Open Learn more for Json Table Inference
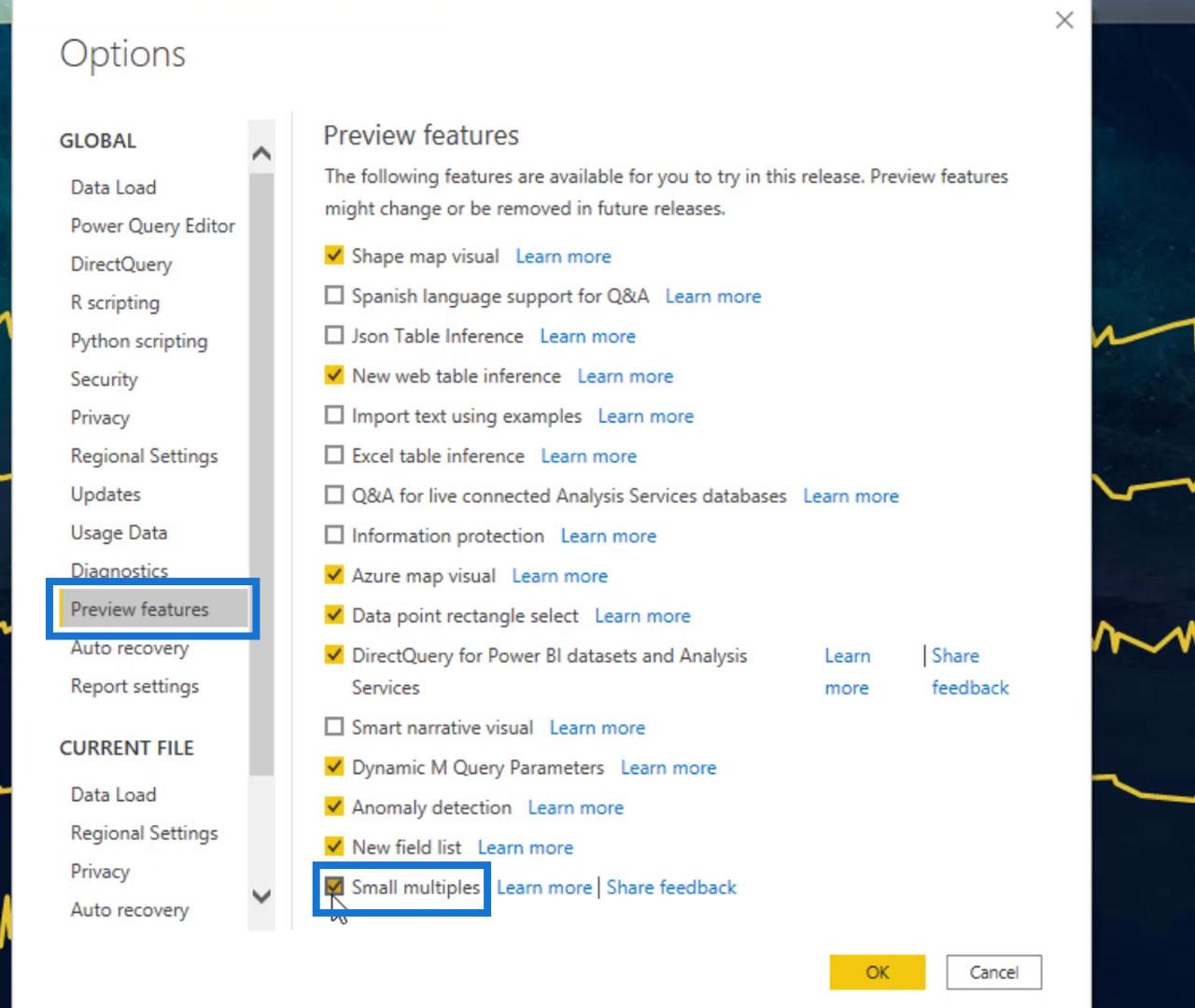Screen dimensions: 1195x1008 pos(587,336)
